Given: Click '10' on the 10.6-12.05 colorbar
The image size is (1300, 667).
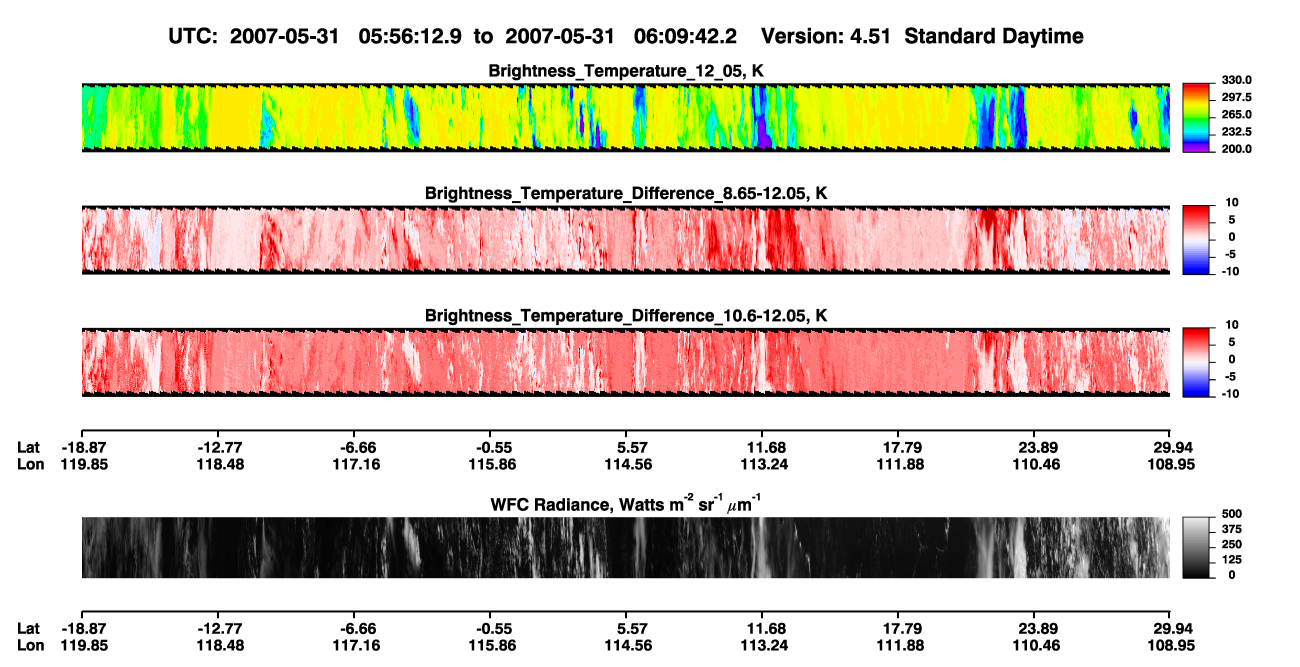Looking at the screenshot, I should coord(1233,325).
